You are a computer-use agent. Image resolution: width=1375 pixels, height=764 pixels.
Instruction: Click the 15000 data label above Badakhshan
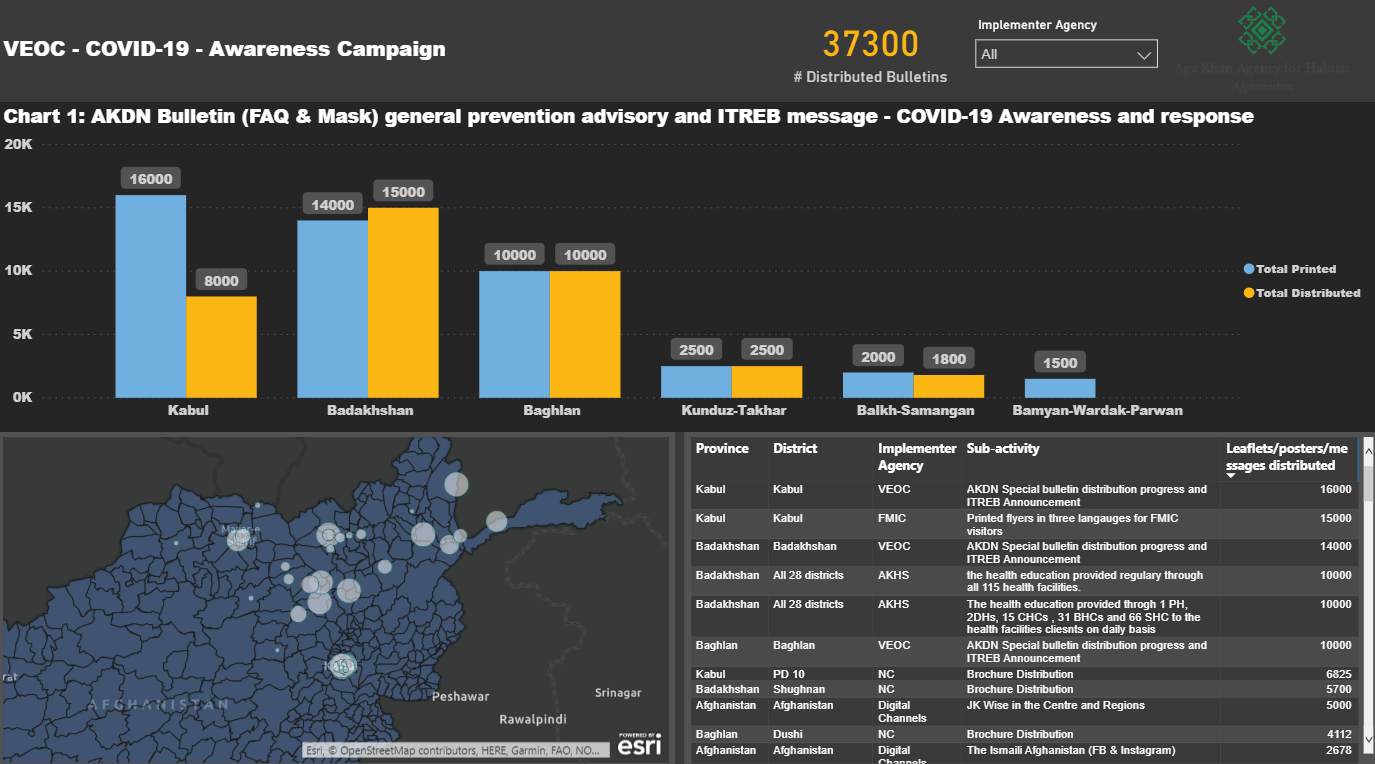coord(403,192)
